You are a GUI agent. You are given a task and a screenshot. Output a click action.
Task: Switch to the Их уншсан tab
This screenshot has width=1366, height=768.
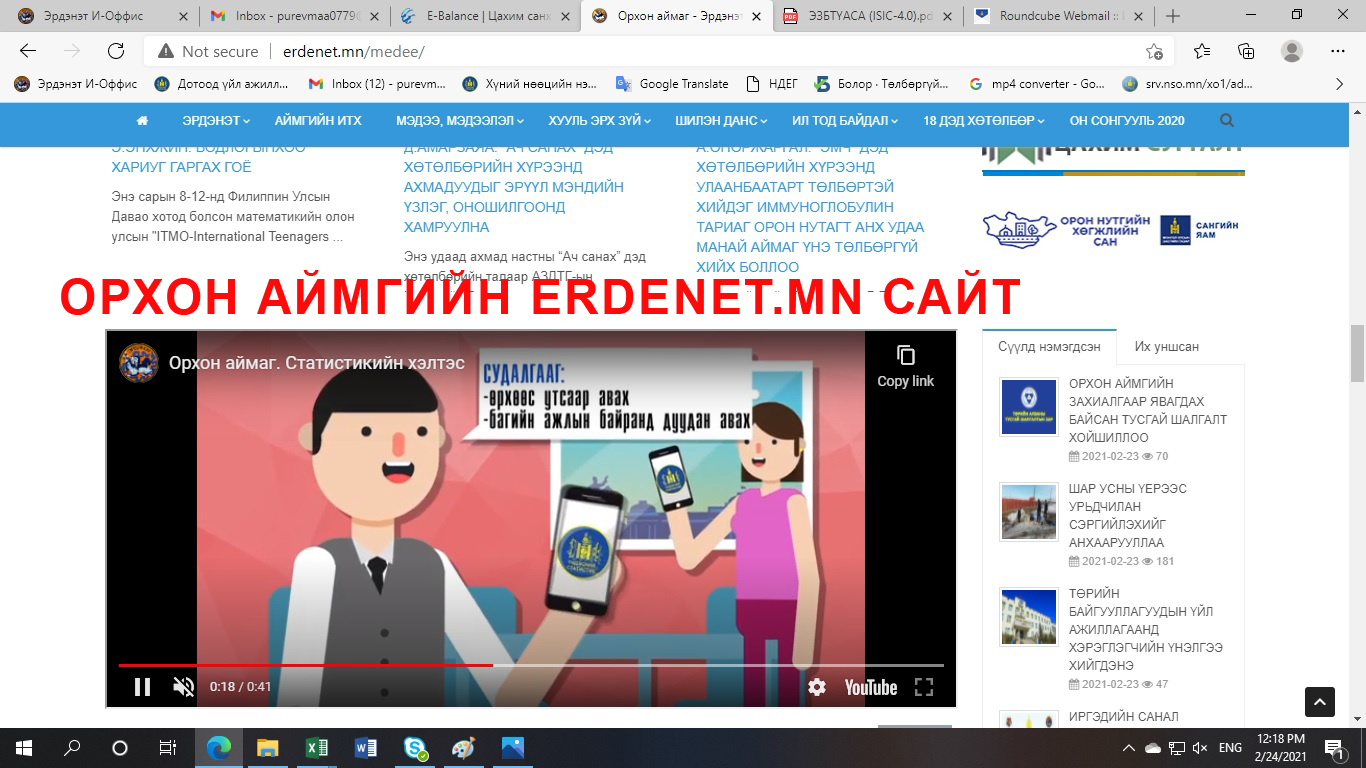[1166, 346]
